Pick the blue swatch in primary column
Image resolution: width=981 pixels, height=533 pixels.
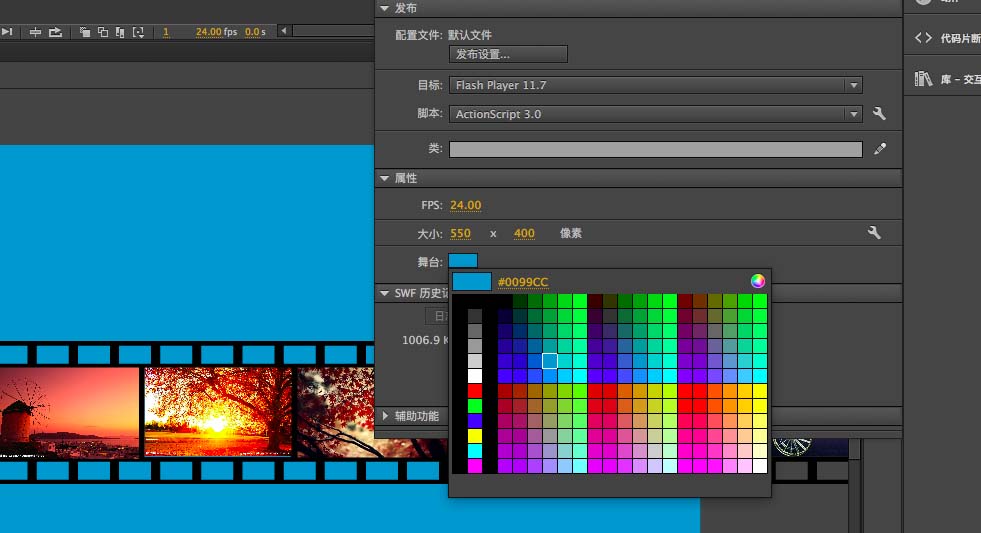(x=475, y=421)
